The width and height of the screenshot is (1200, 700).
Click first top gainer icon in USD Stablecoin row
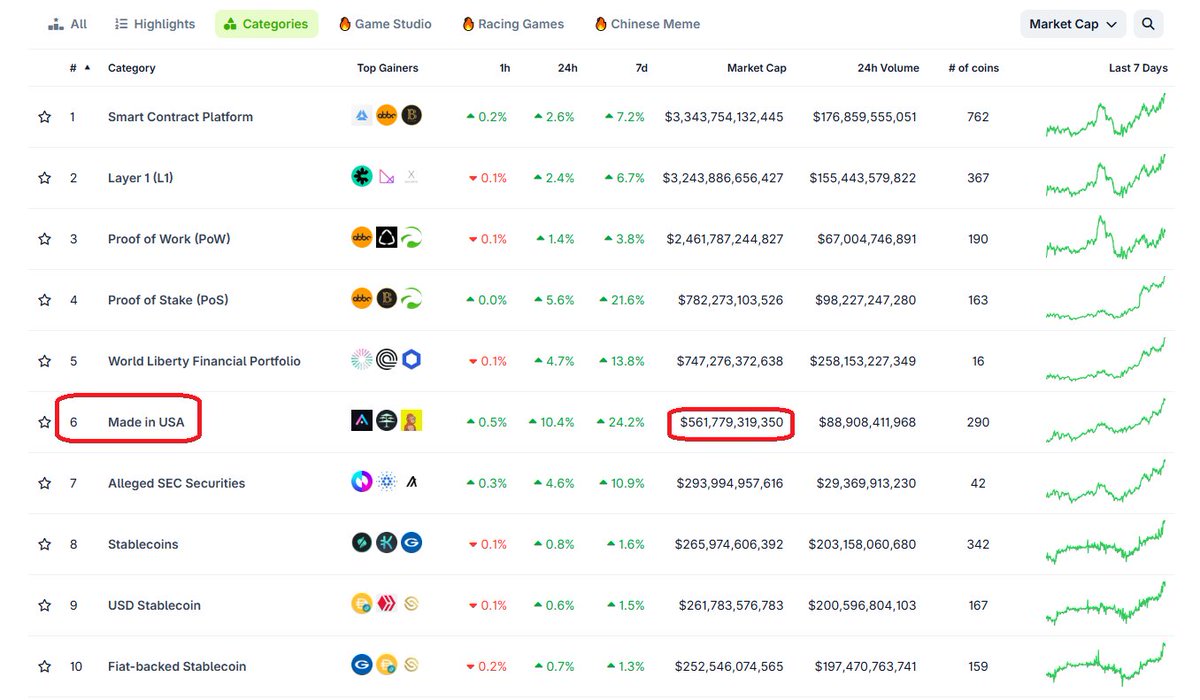tap(362, 604)
